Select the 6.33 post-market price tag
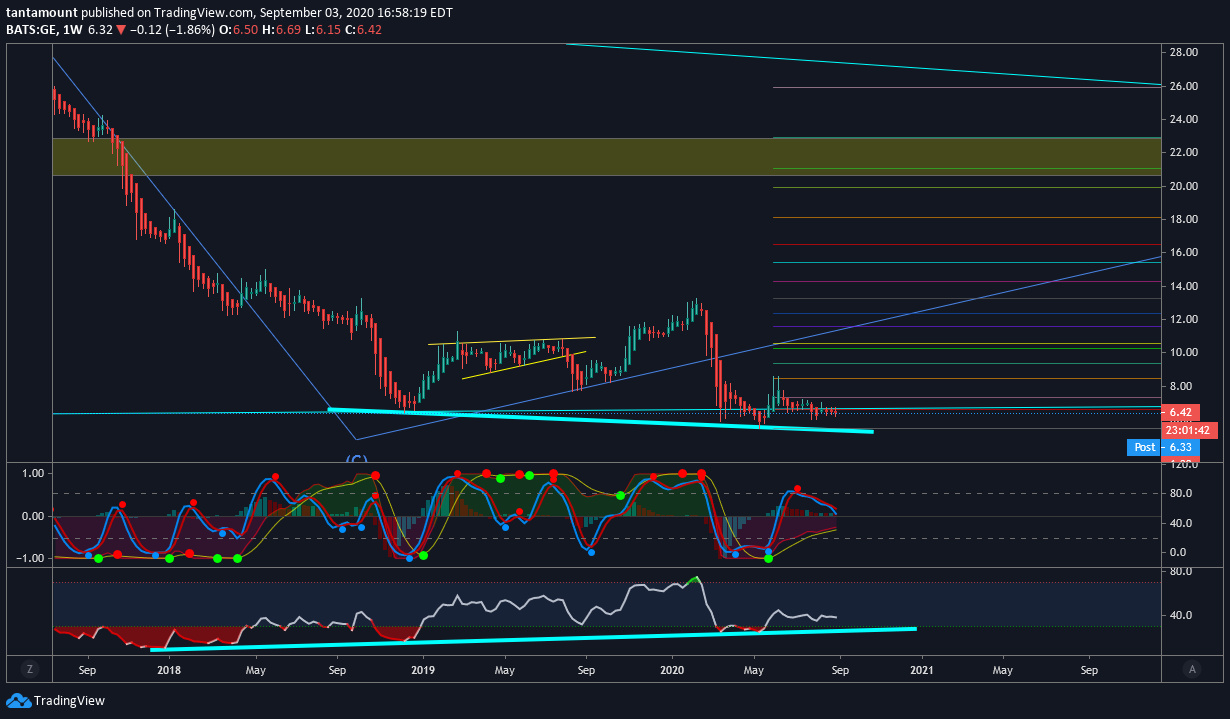Viewport: 1230px width, 719px height. pyautogui.click(x=1182, y=447)
